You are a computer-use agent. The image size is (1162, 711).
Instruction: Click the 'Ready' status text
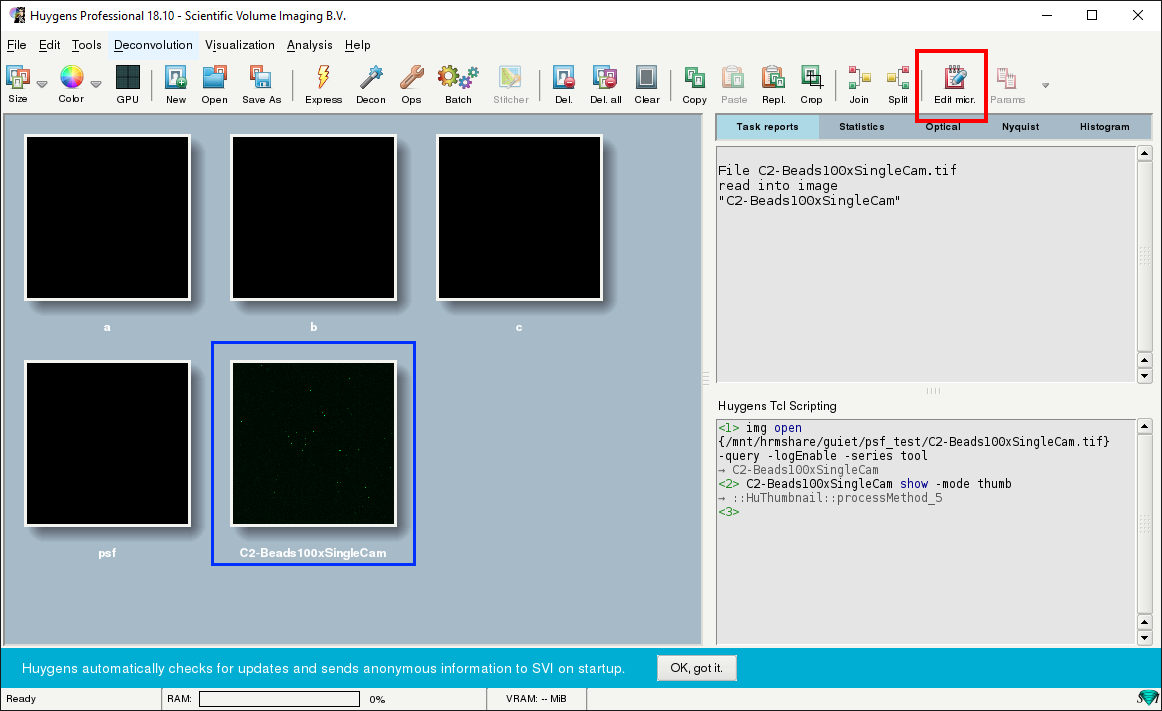(x=21, y=698)
